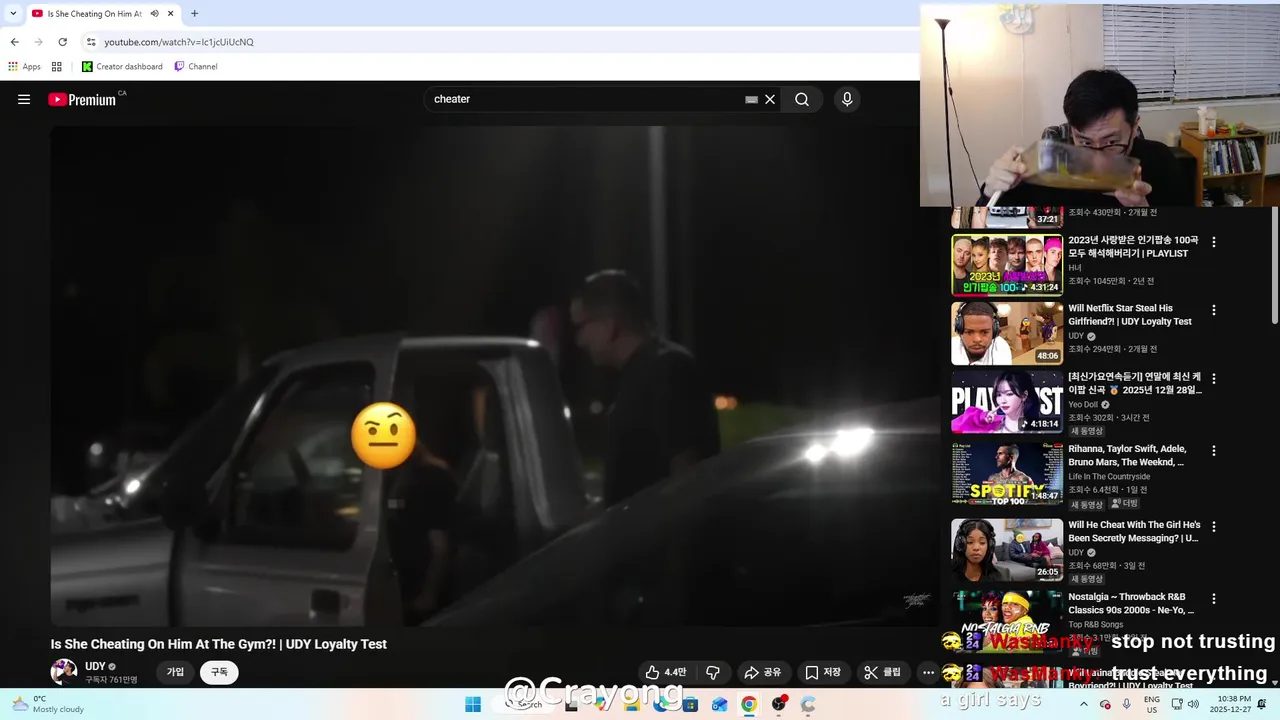Open more actions ellipsis beside 클립
Screen dimensions: 1280x720
[x=928, y=672]
